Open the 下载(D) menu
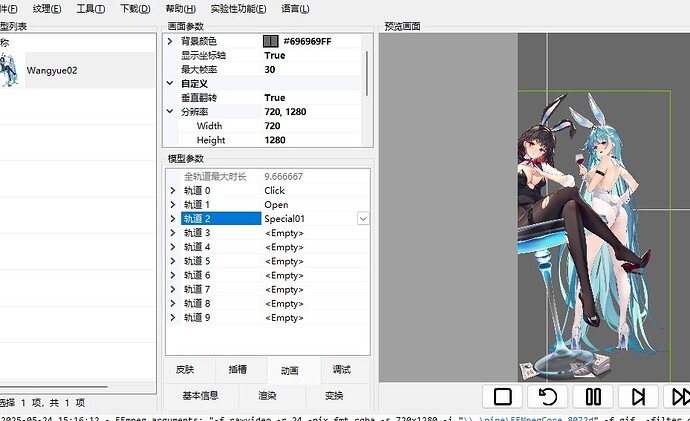The height and width of the screenshot is (421, 690). (135, 9)
